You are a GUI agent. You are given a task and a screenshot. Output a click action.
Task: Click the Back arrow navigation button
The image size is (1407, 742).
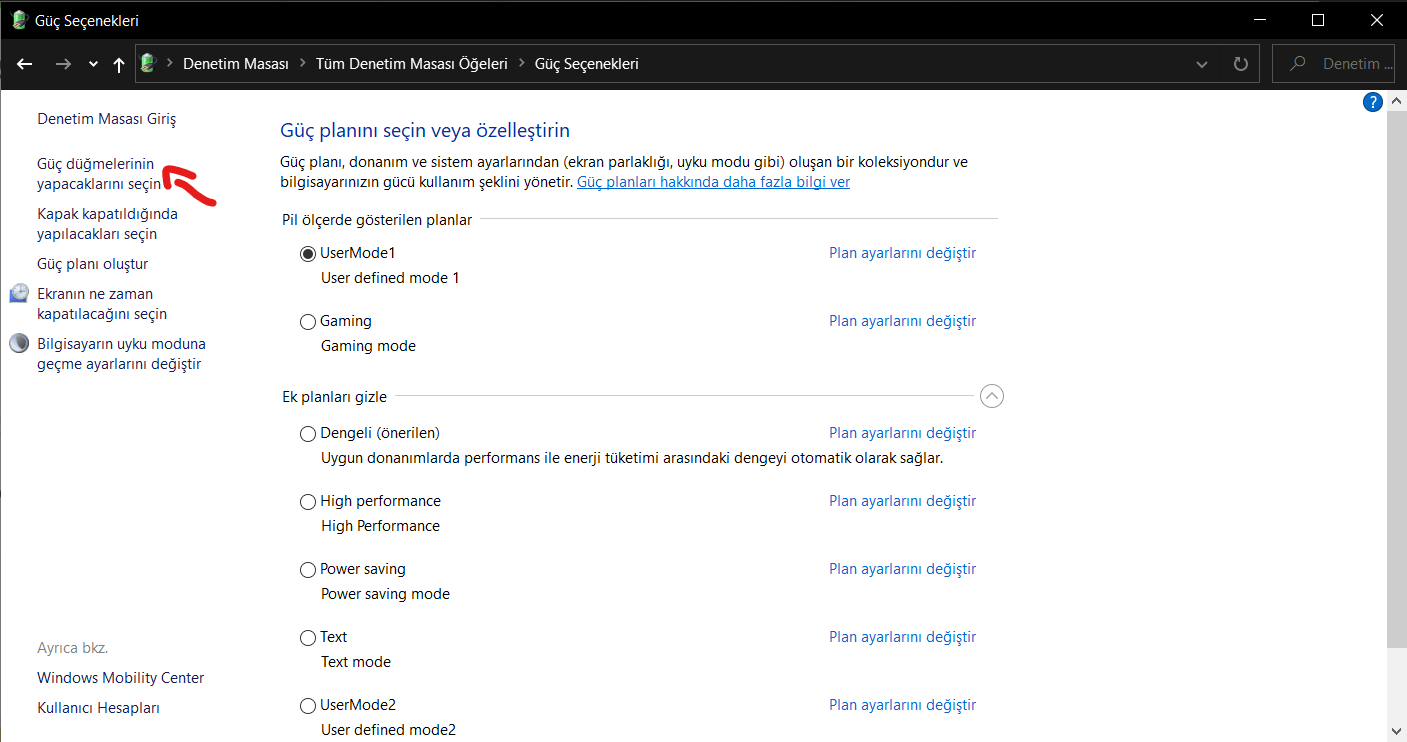(x=25, y=64)
